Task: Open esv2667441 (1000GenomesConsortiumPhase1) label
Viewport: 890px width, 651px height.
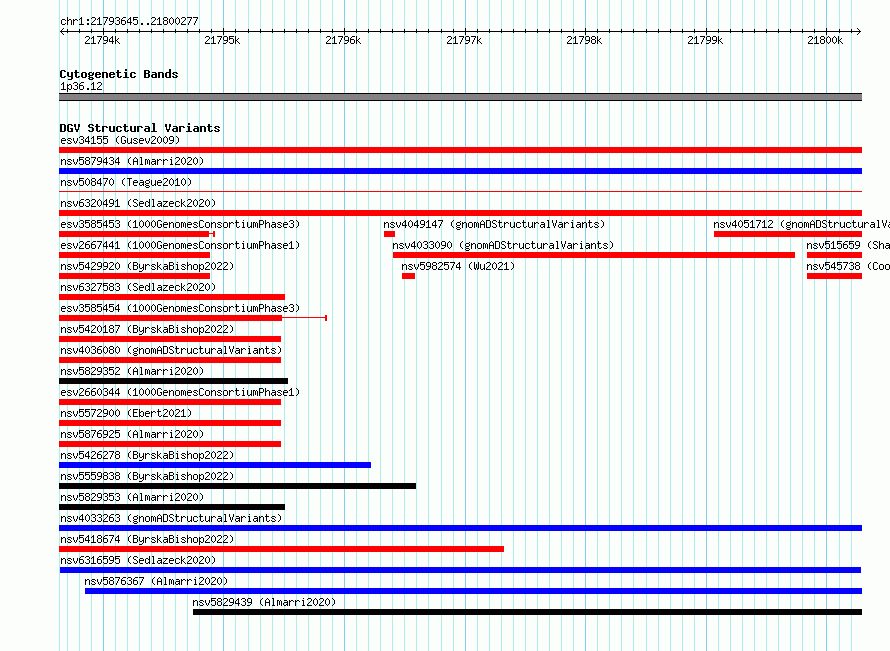Action: point(180,245)
